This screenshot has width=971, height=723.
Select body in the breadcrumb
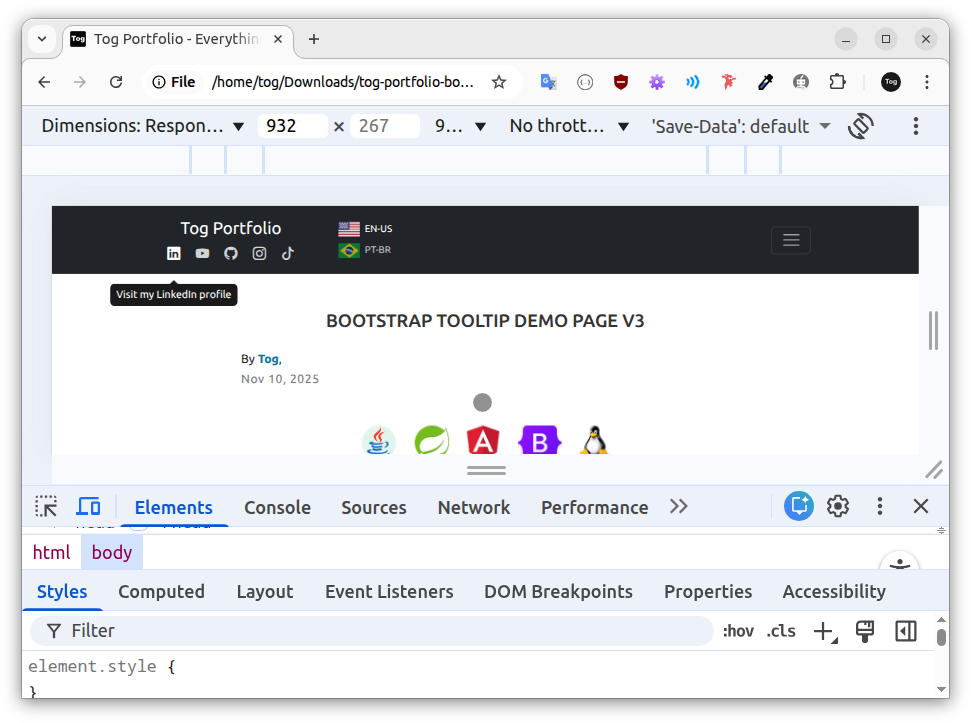112,552
